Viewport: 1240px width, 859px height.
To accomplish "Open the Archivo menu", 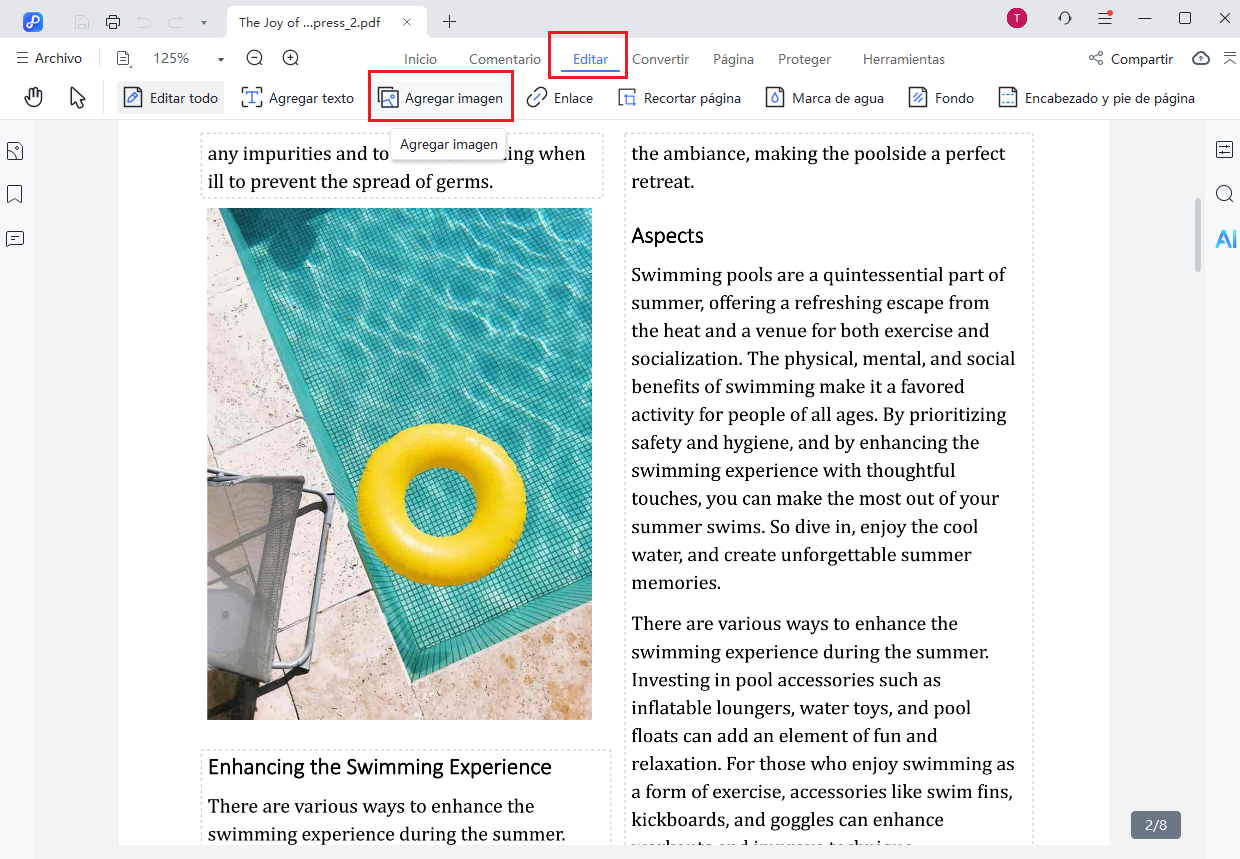I will pos(50,59).
